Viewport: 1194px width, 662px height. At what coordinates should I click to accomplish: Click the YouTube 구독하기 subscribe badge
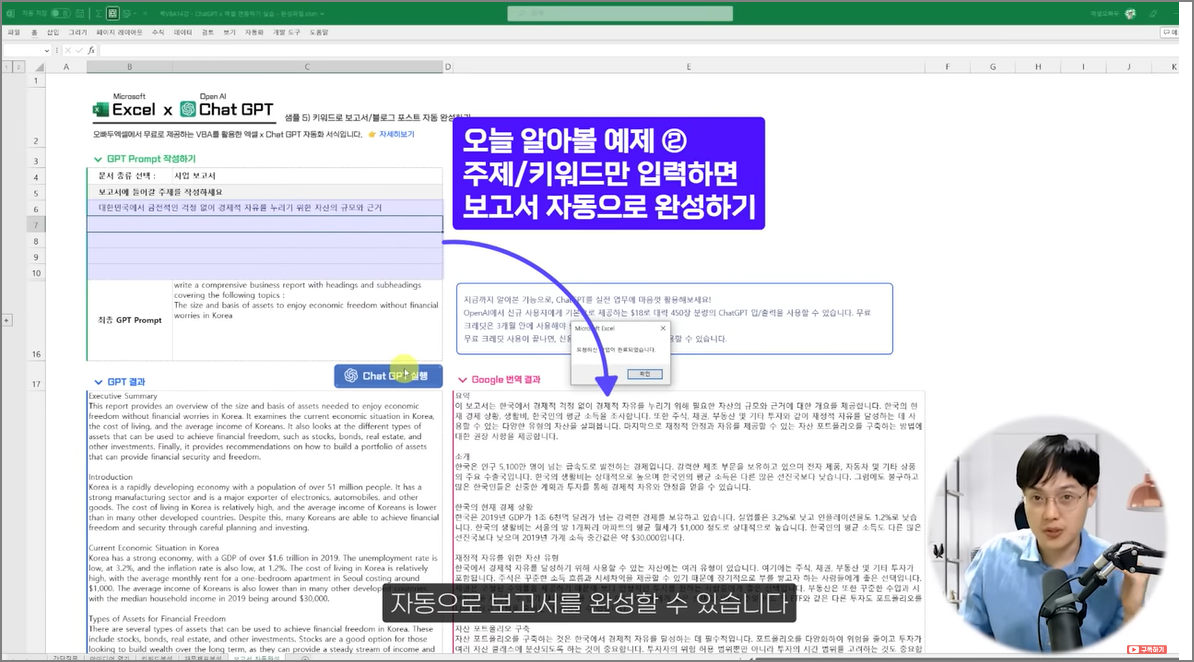click(1147, 649)
